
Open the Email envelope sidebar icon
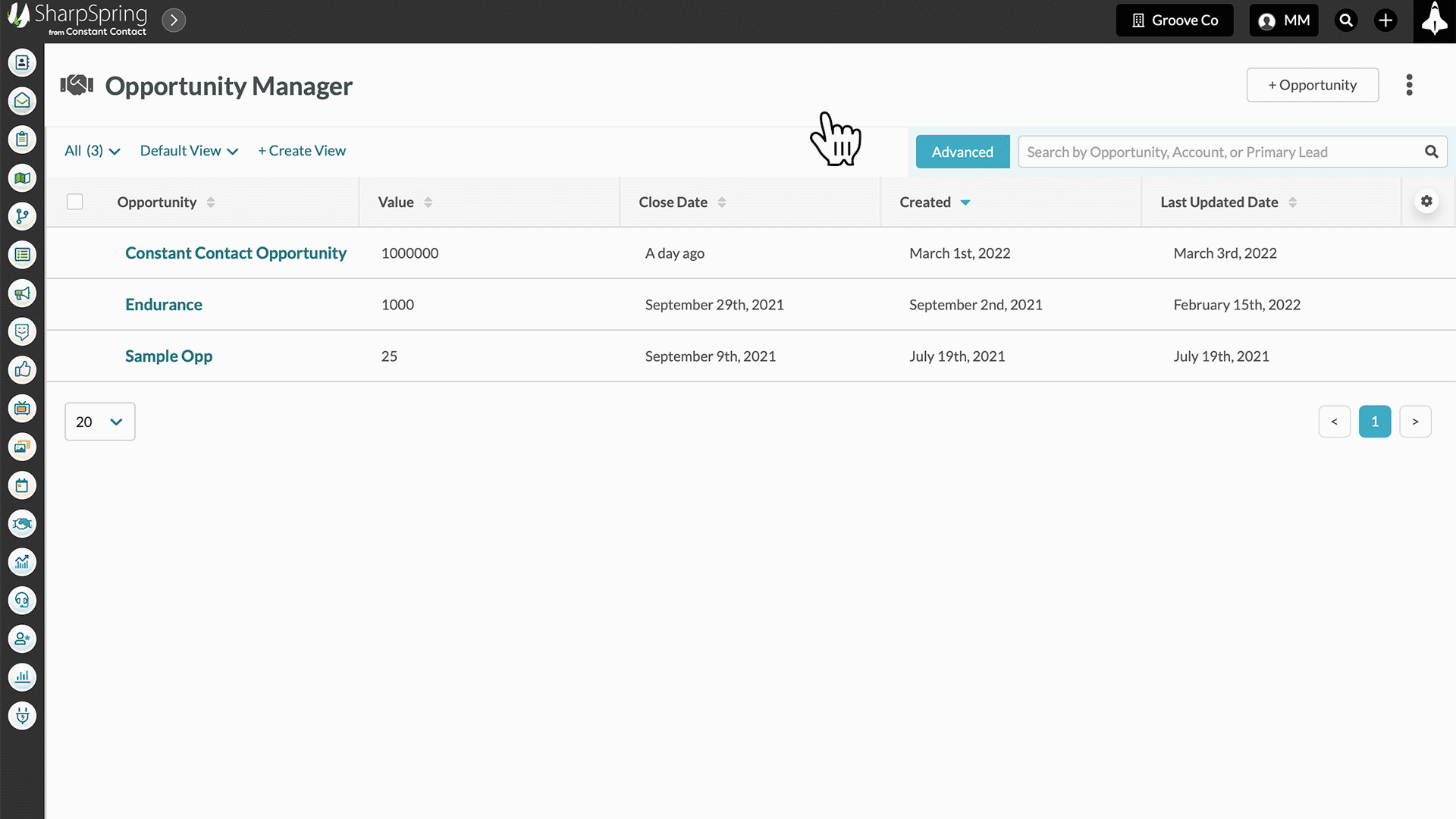[x=22, y=101]
